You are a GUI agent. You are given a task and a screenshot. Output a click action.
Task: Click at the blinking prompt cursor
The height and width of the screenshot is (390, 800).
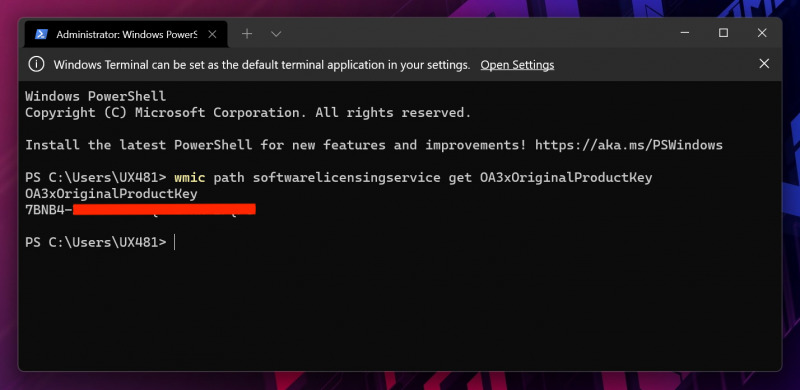(x=174, y=242)
